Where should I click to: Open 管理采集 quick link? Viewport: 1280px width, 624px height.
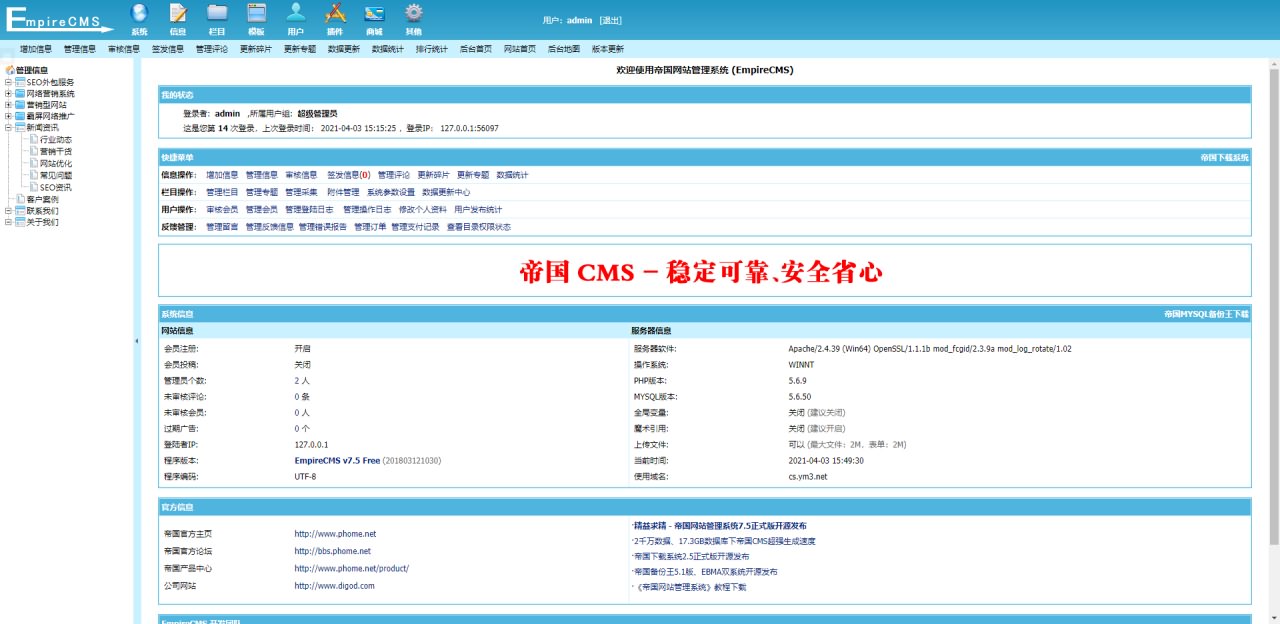(301, 192)
